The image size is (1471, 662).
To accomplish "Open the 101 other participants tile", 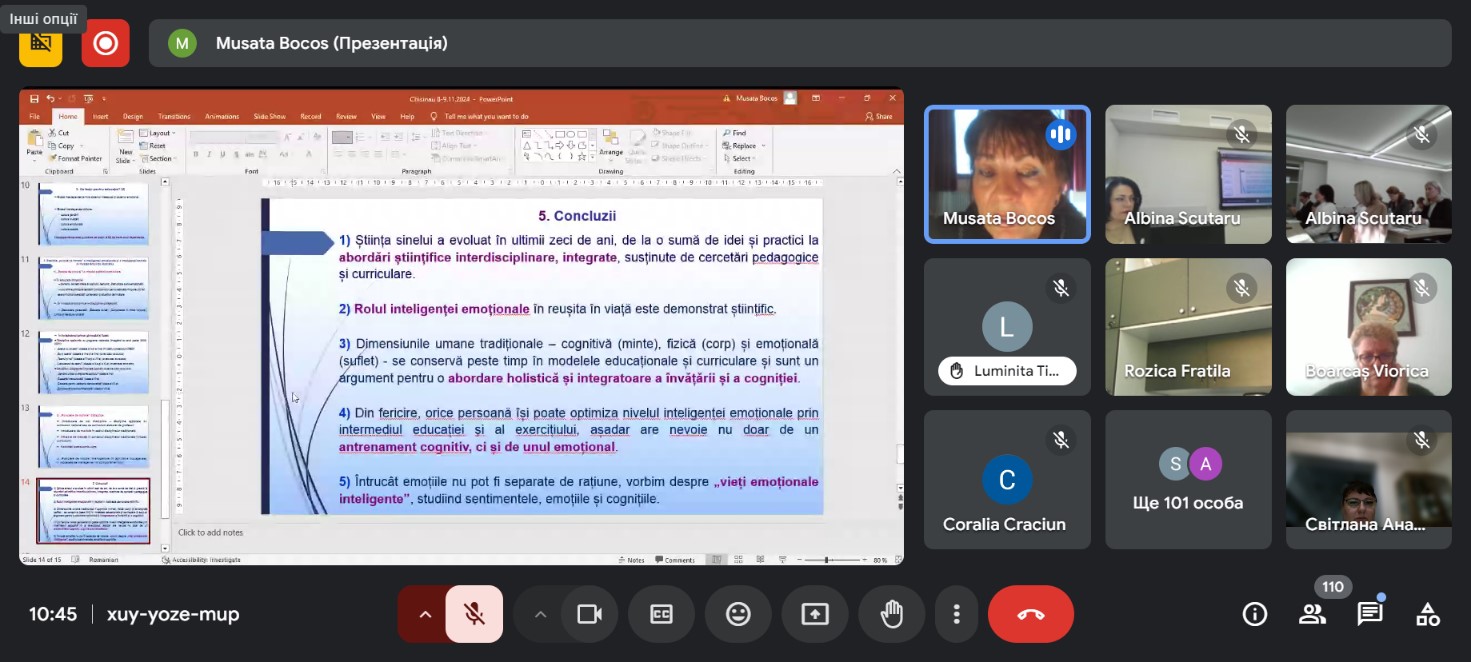I will (1188, 479).
